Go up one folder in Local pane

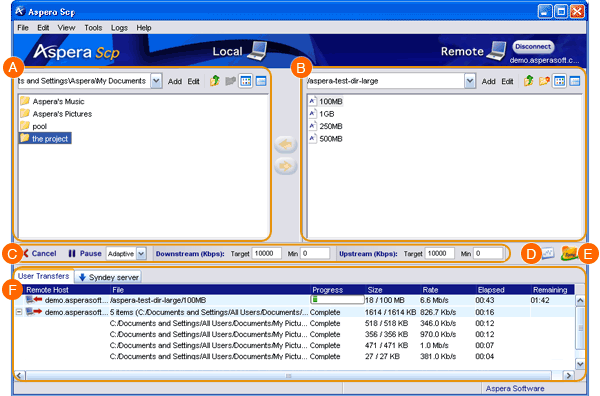coord(215,81)
